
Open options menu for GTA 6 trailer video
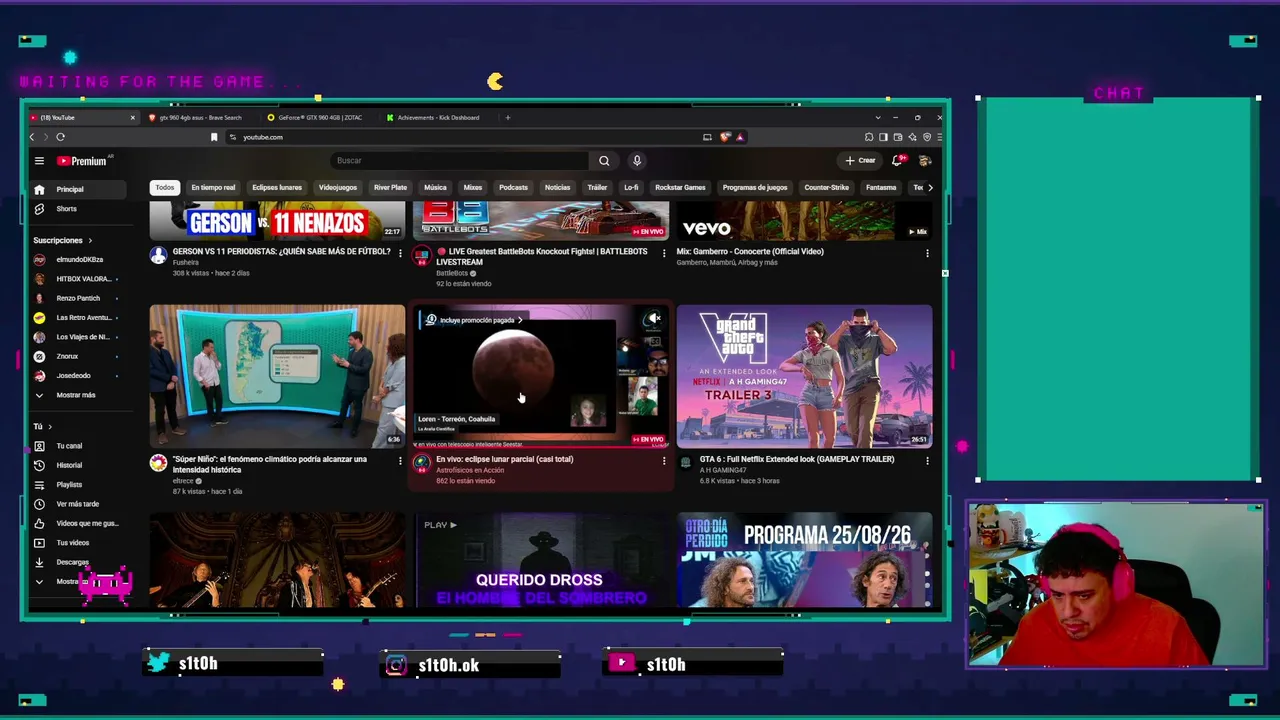927,461
